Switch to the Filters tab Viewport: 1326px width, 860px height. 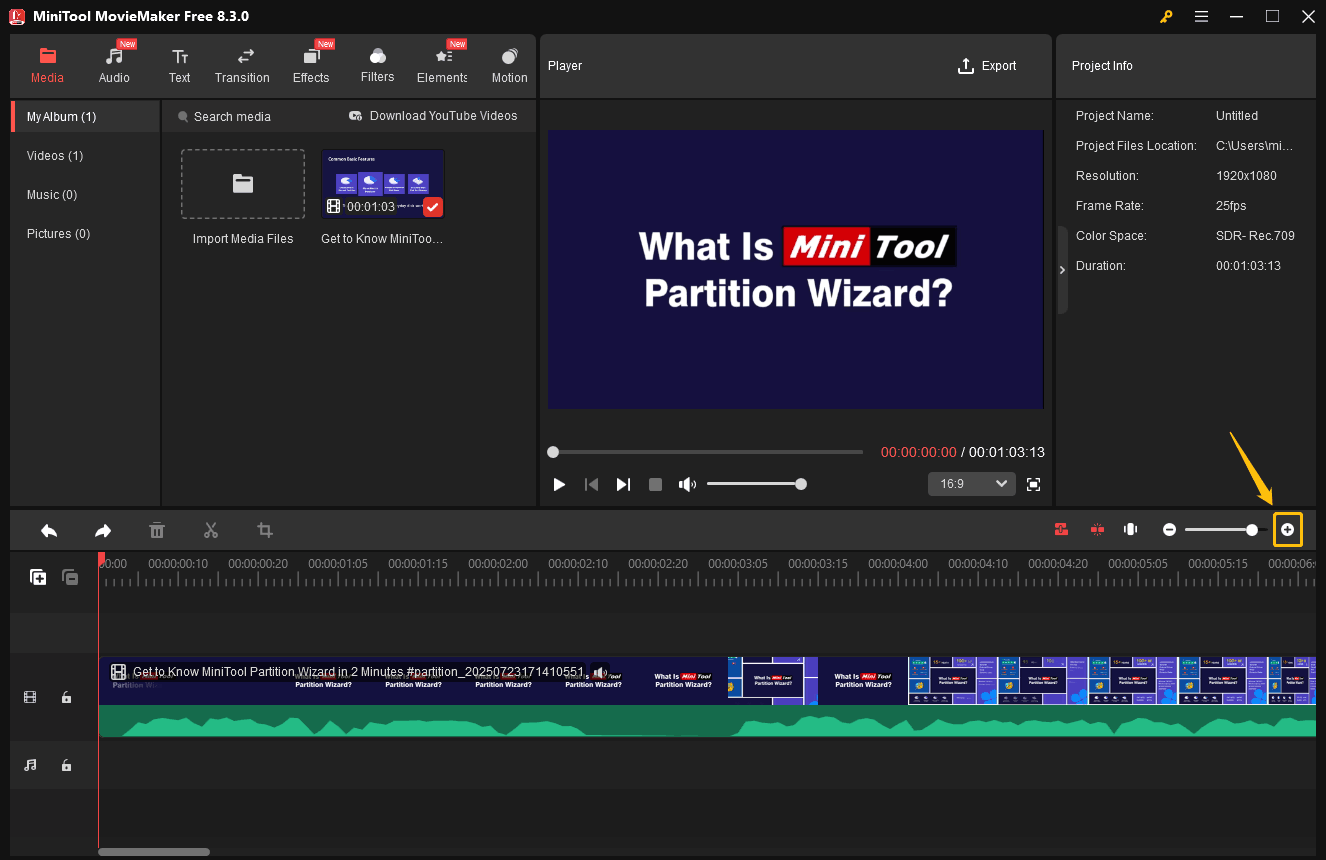point(377,66)
